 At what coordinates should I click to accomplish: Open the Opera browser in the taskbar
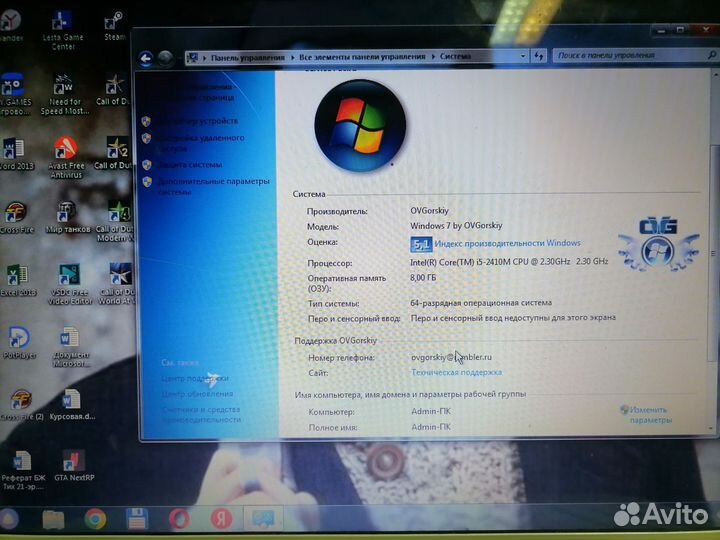[179, 518]
